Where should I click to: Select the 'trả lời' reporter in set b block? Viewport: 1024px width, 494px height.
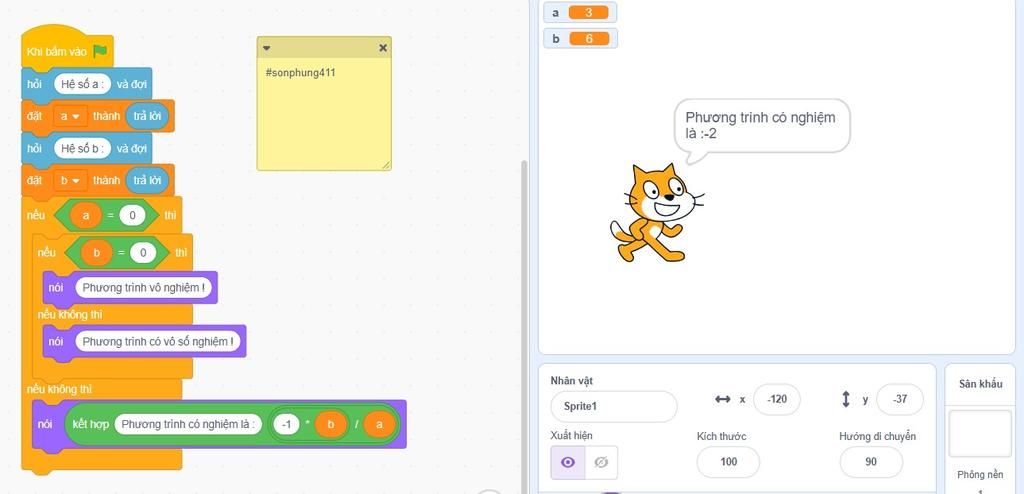click(147, 180)
